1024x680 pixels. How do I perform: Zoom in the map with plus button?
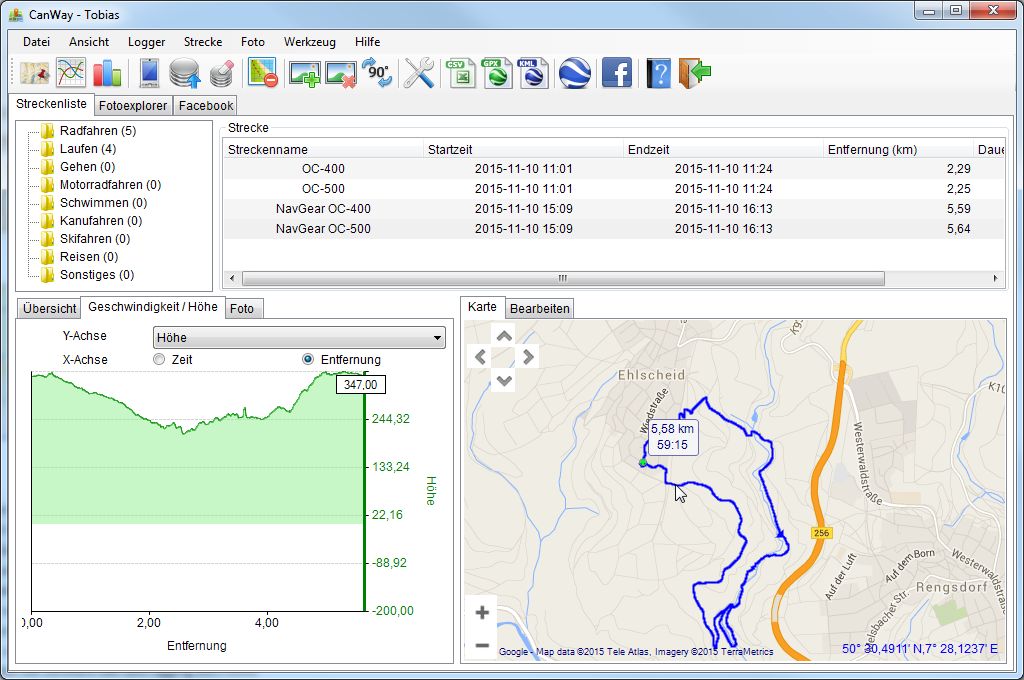(482, 612)
